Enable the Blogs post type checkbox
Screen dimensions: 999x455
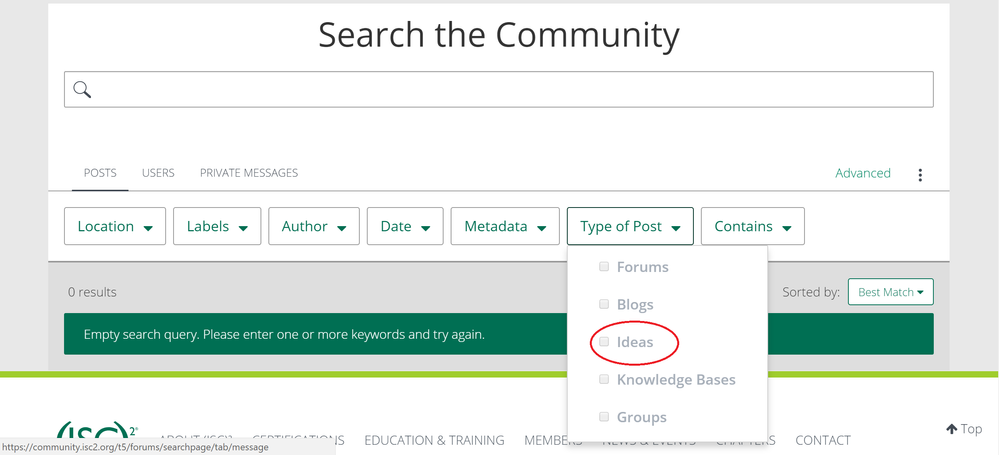pos(604,304)
